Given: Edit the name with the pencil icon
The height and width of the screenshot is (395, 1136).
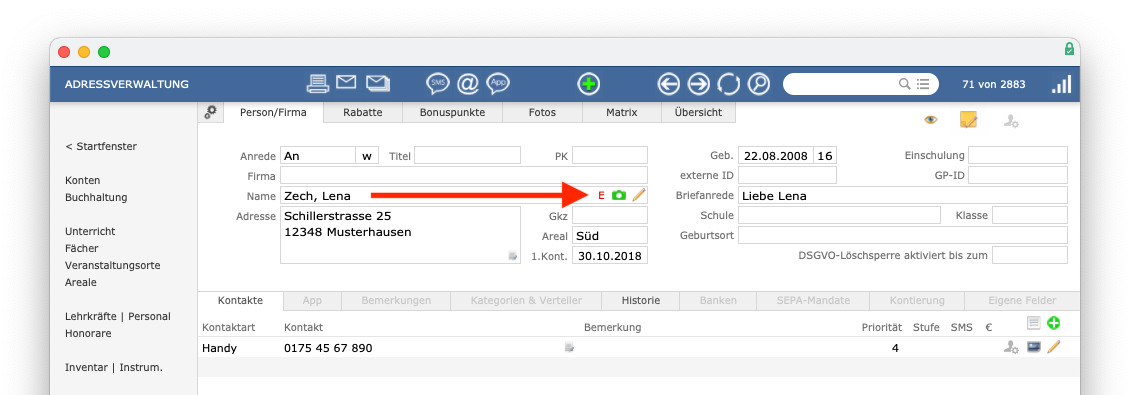Looking at the screenshot, I should coord(638,195).
